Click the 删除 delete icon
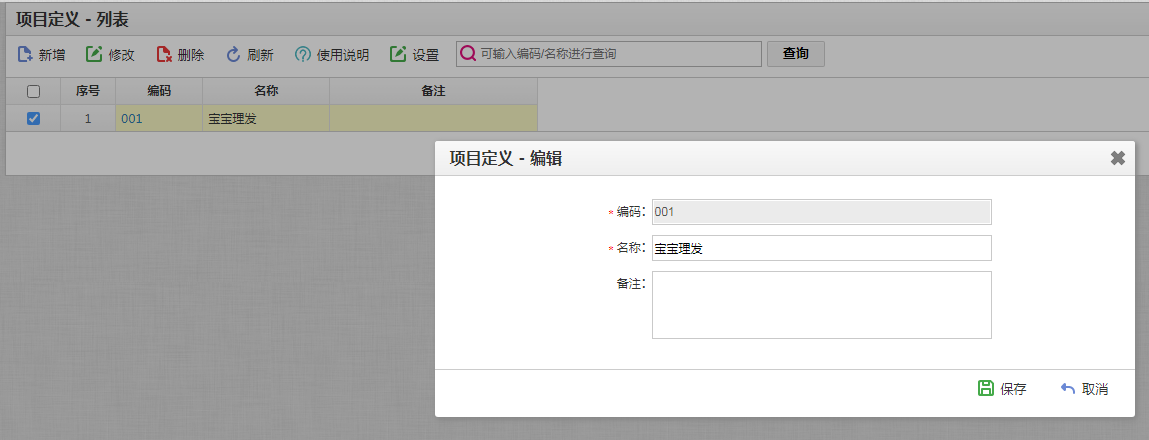This screenshot has width=1149, height=440. pyautogui.click(x=164, y=54)
